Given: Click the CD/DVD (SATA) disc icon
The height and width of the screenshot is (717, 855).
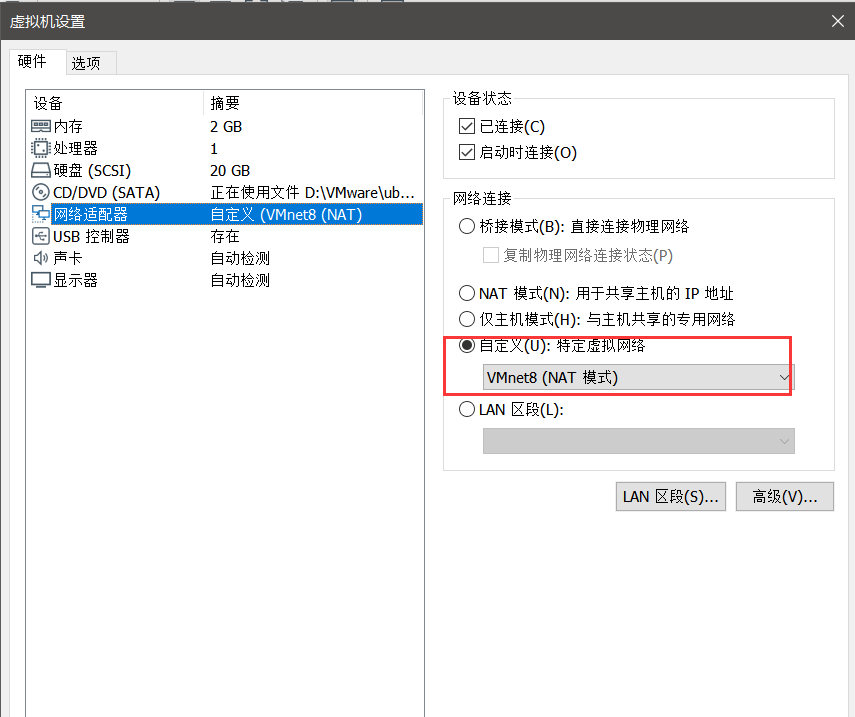Looking at the screenshot, I should tap(41, 192).
